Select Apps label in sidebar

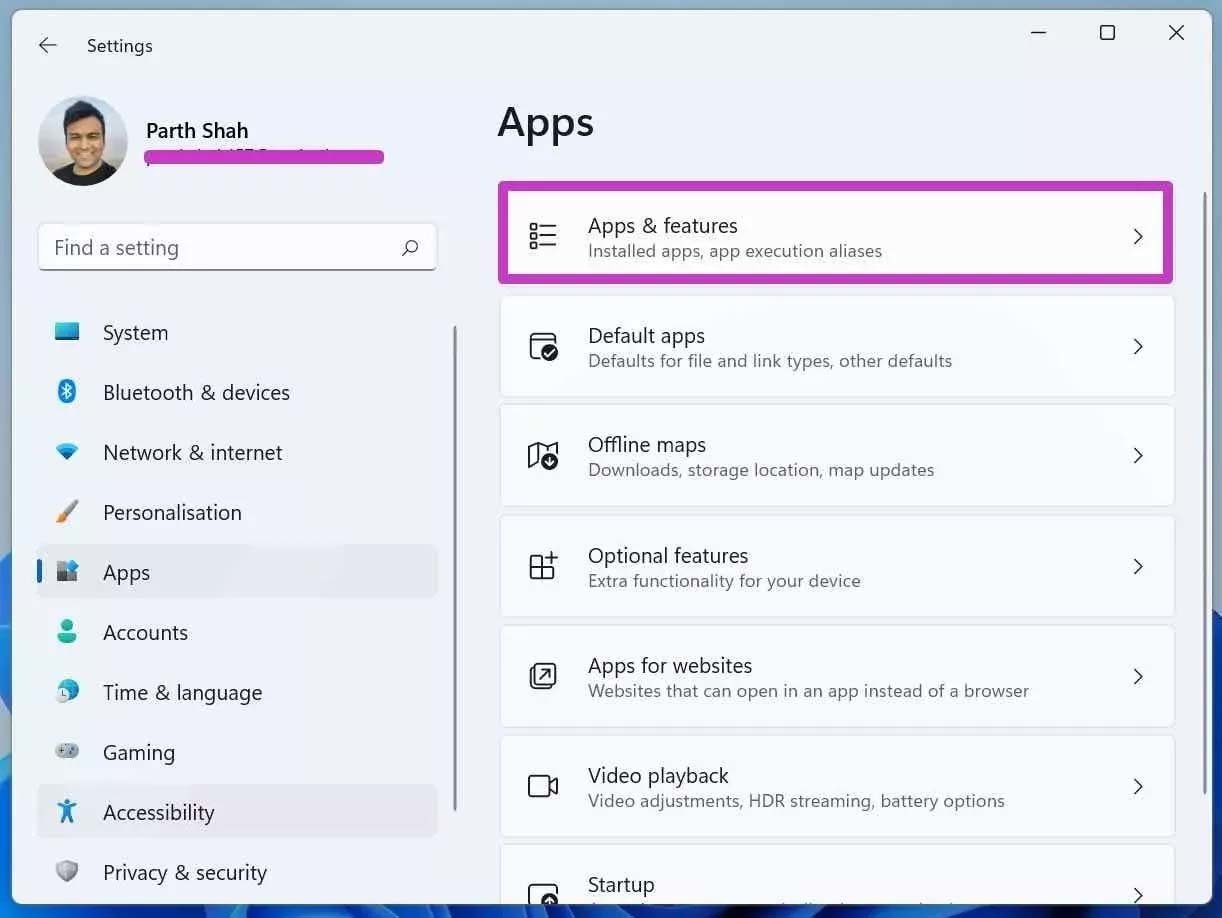pyautogui.click(x=126, y=573)
